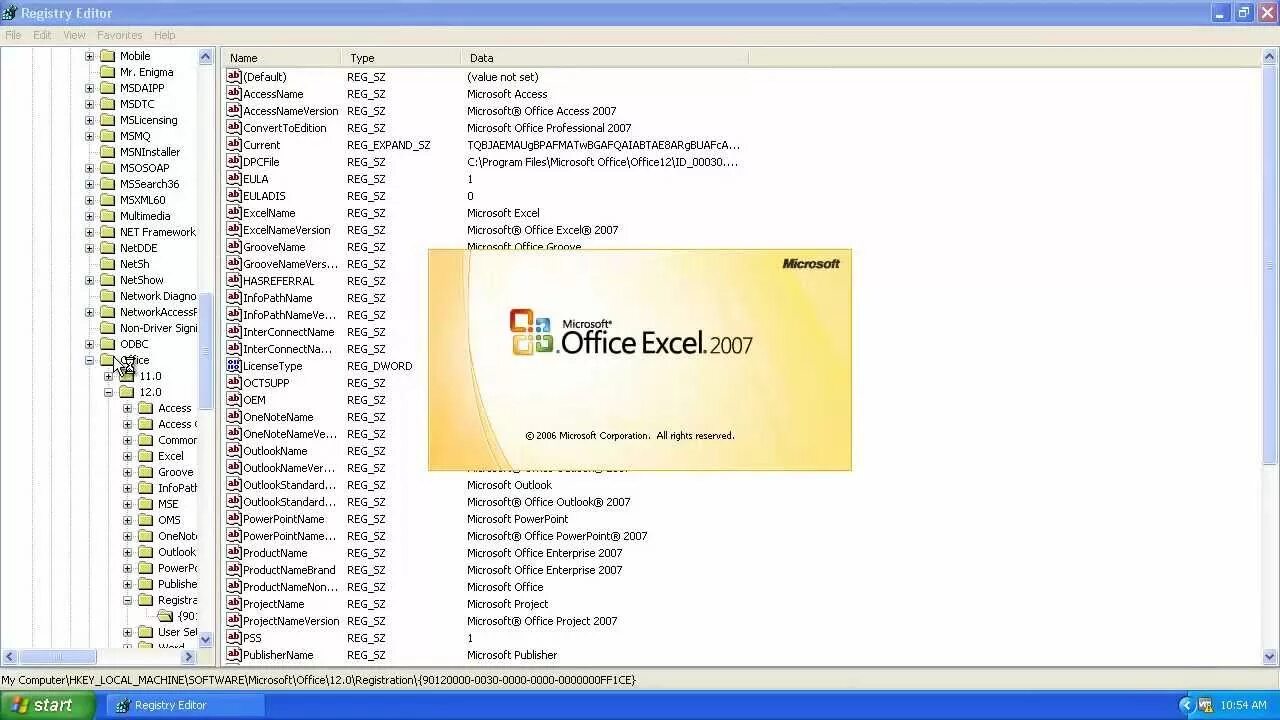The height and width of the screenshot is (720, 1280).
Task: Click the EULA string value icon
Action: (234, 179)
